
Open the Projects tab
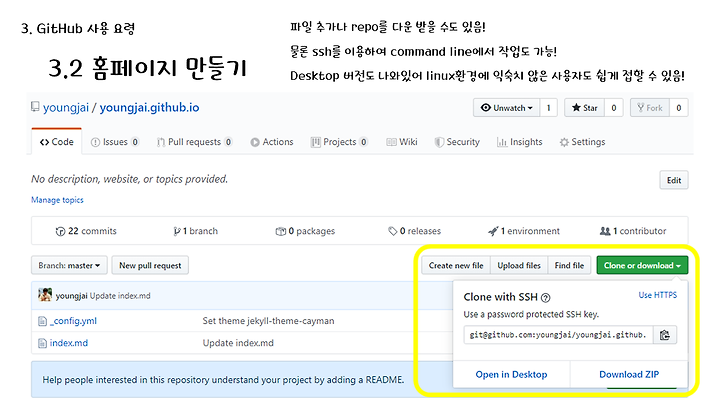339,142
